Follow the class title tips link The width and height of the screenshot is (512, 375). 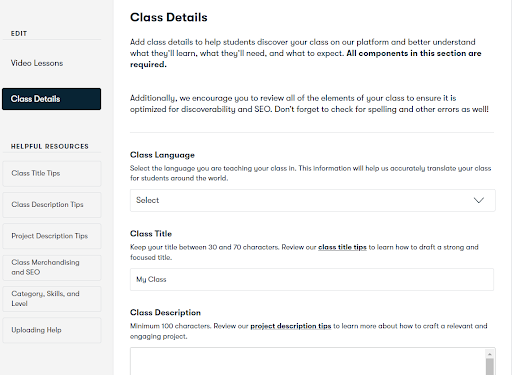[342, 247]
